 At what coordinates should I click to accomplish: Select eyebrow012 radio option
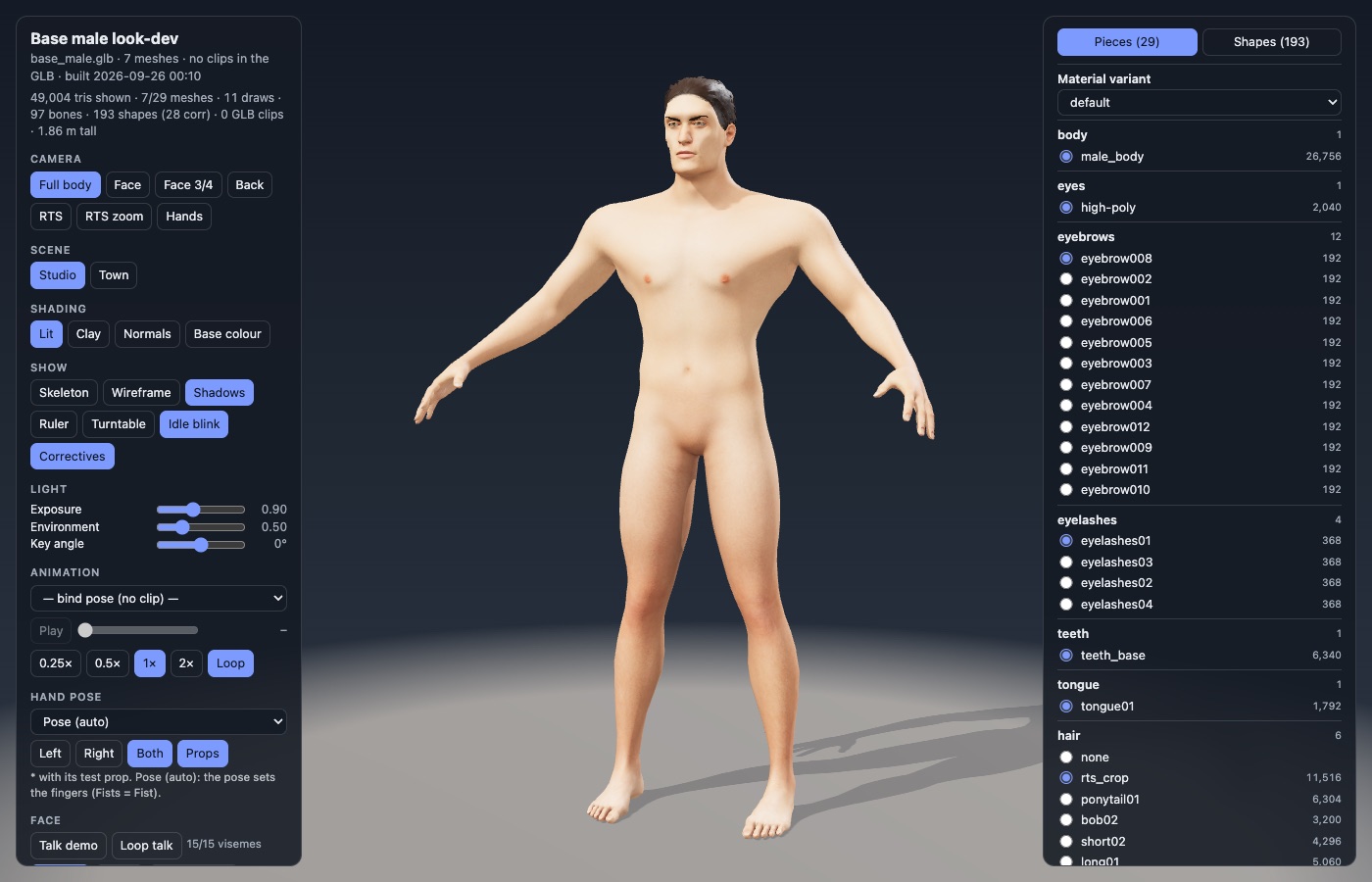point(1066,427)
